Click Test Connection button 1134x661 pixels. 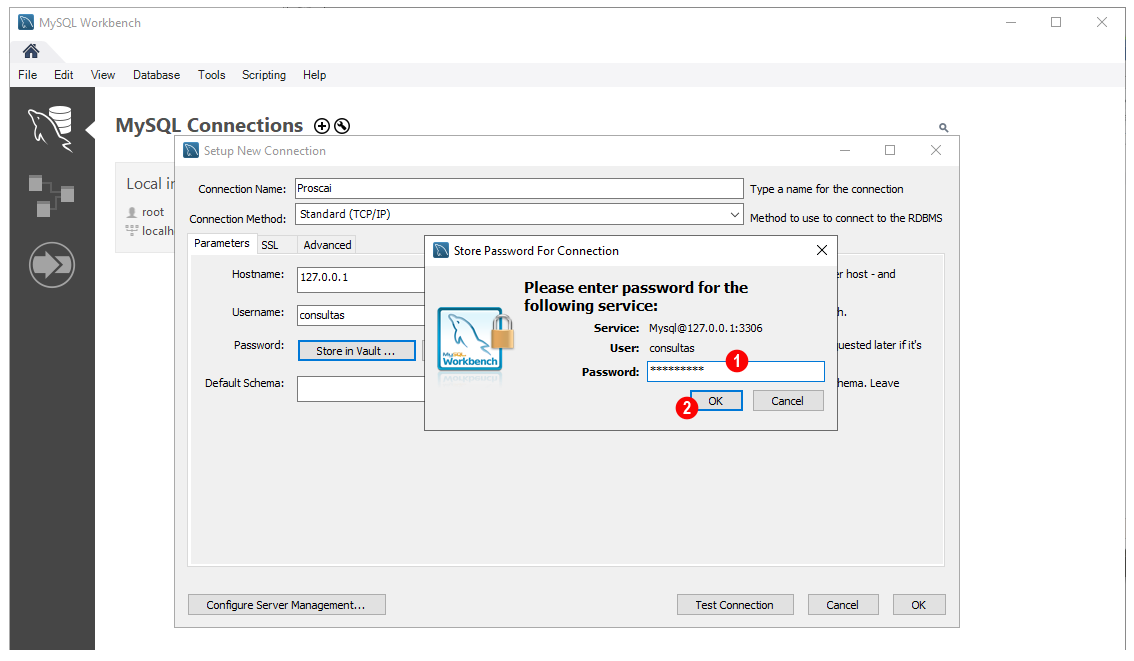[x=735, y=605]
